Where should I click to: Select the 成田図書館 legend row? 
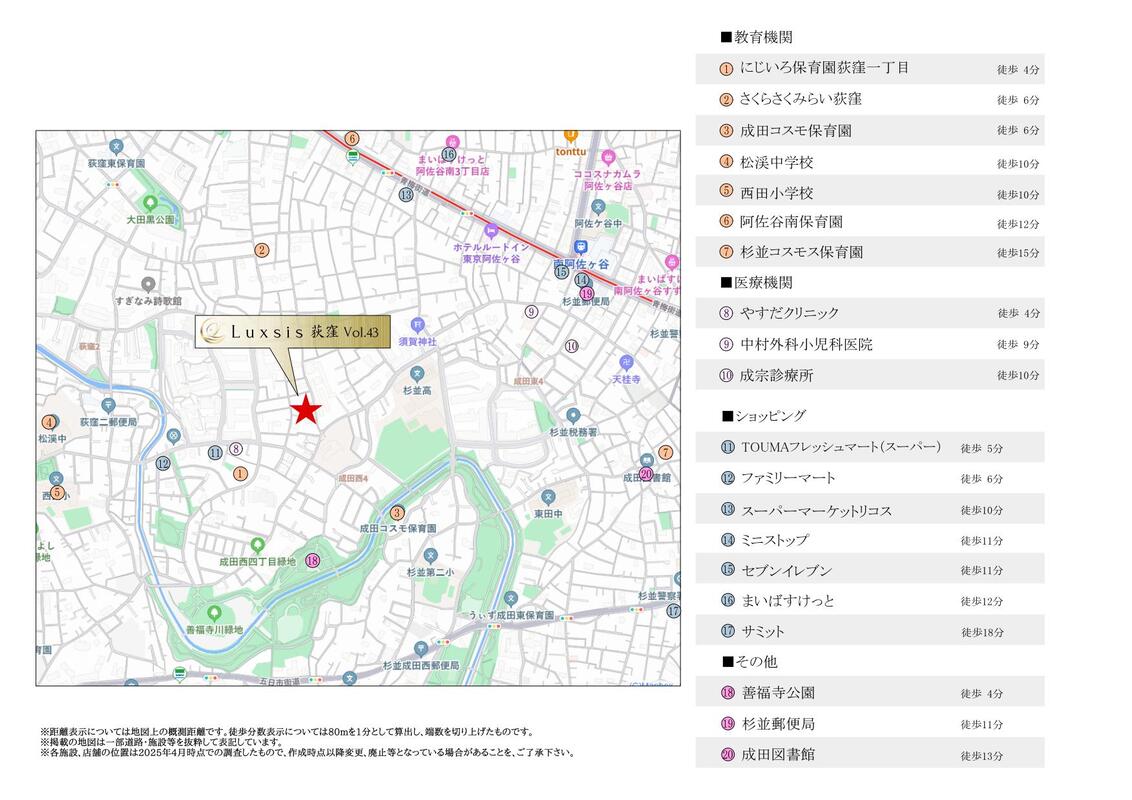[777, 754]
